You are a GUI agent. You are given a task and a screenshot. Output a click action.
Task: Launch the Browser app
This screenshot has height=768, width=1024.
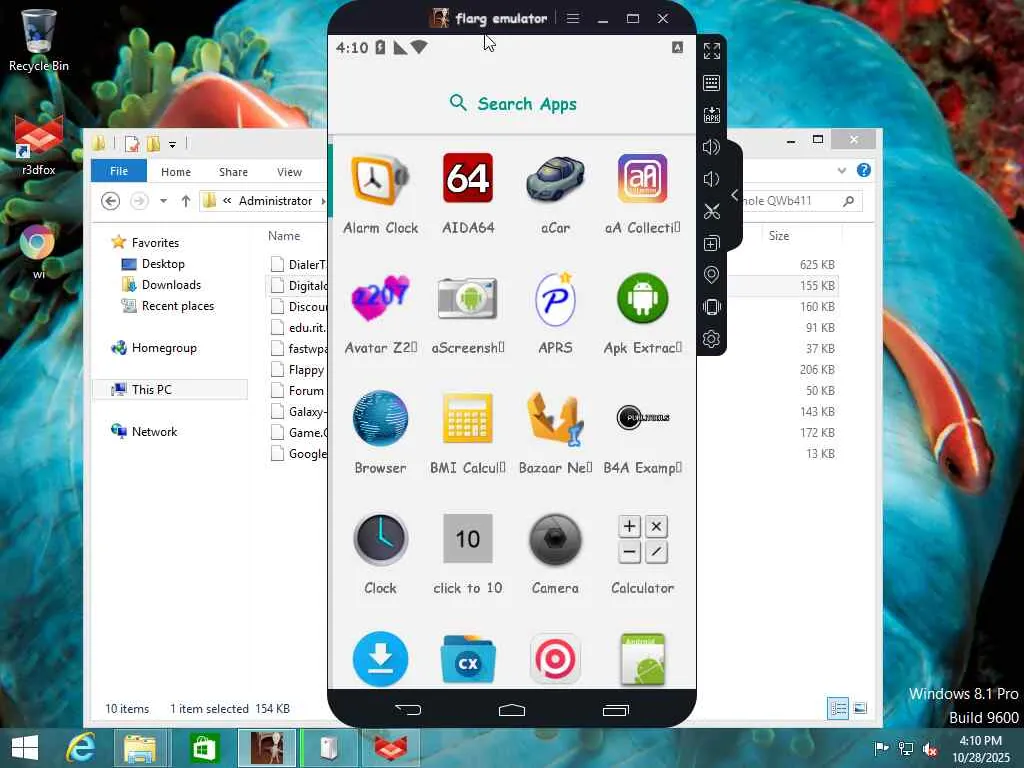(380, 418)
